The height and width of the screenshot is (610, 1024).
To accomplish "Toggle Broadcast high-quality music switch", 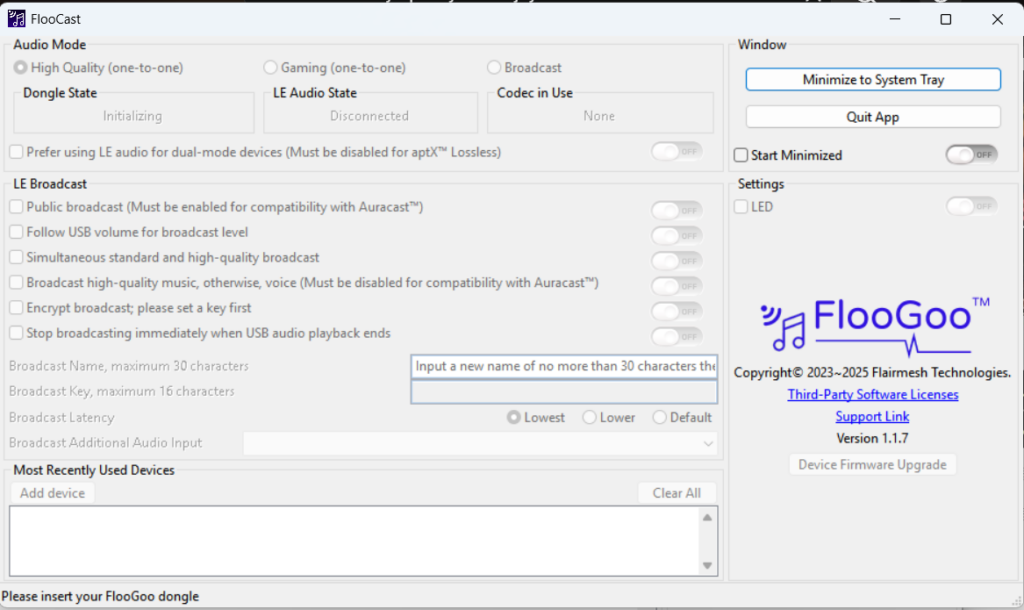I will click(x=677, y=286).
